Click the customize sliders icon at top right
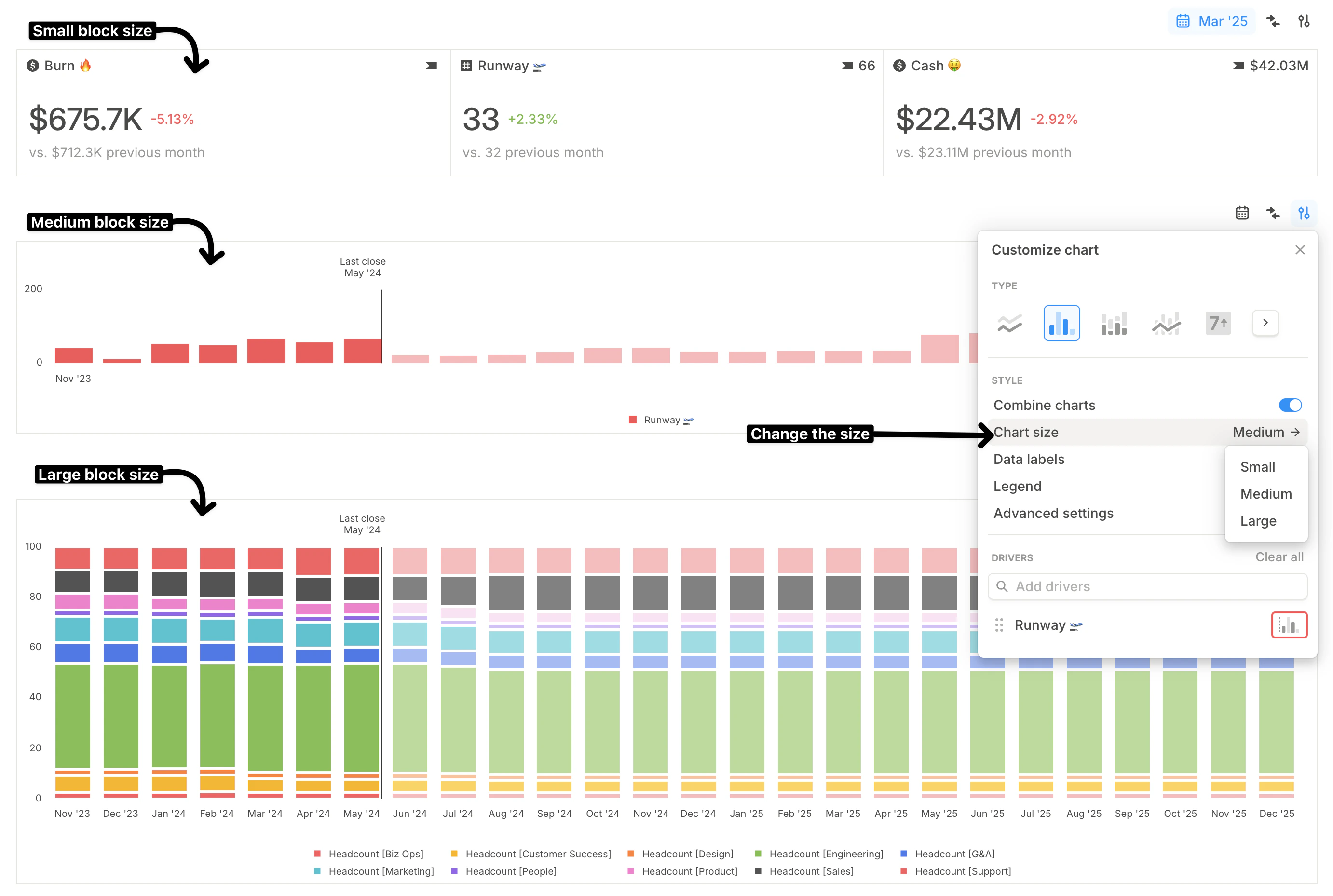Screen dimensions: 1333x896 [x=1303, y=21]
